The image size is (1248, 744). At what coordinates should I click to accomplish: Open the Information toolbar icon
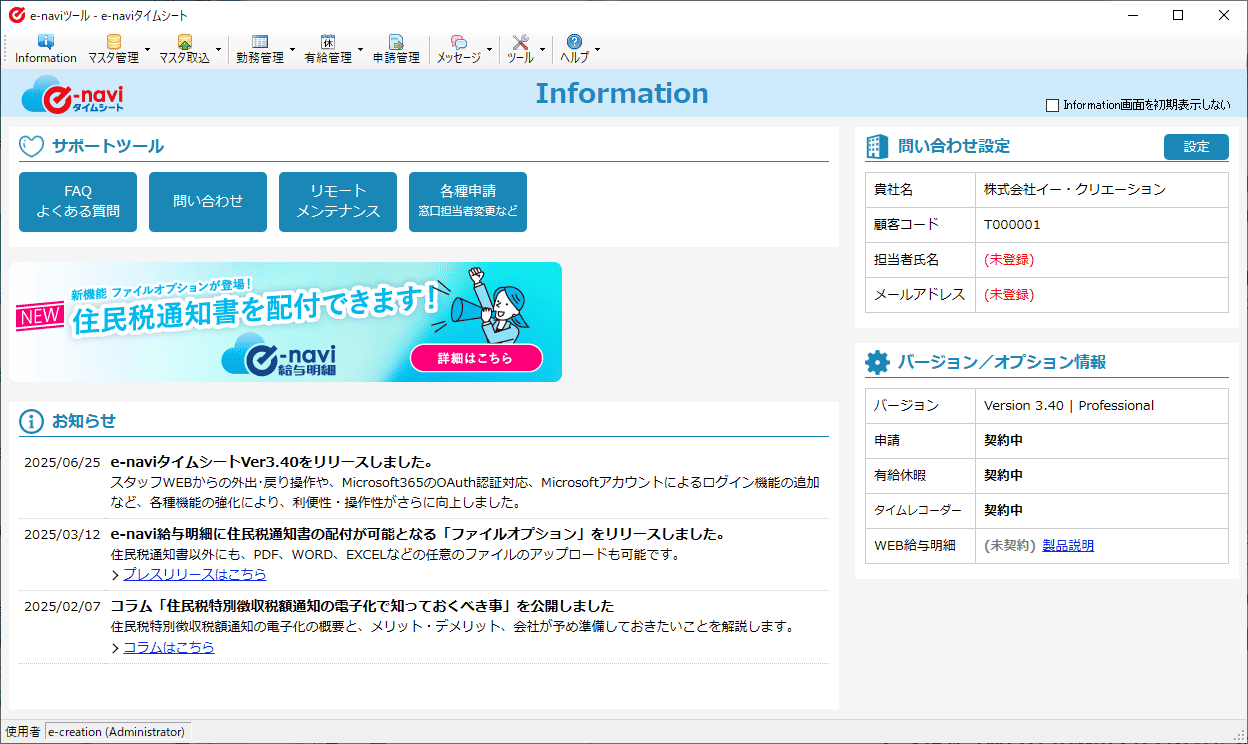click(46, 42)
